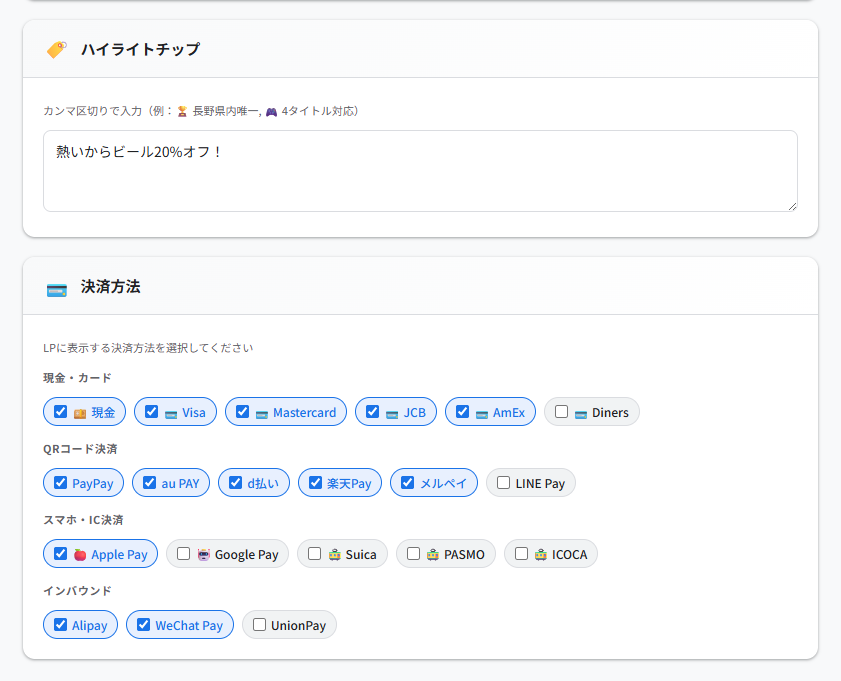Click the train icon in the ICOCA chip
The width and height of the screenshot is (841, 681).
[x=541, y=555]
